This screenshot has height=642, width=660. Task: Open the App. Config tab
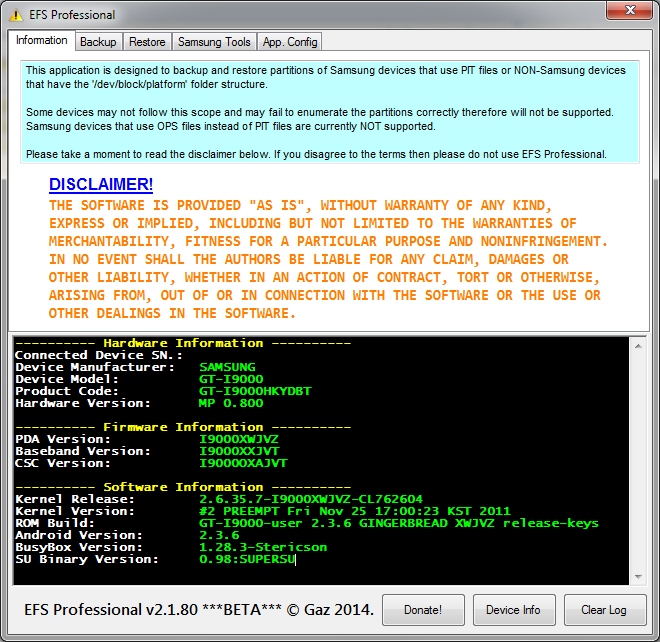point(290,42)
